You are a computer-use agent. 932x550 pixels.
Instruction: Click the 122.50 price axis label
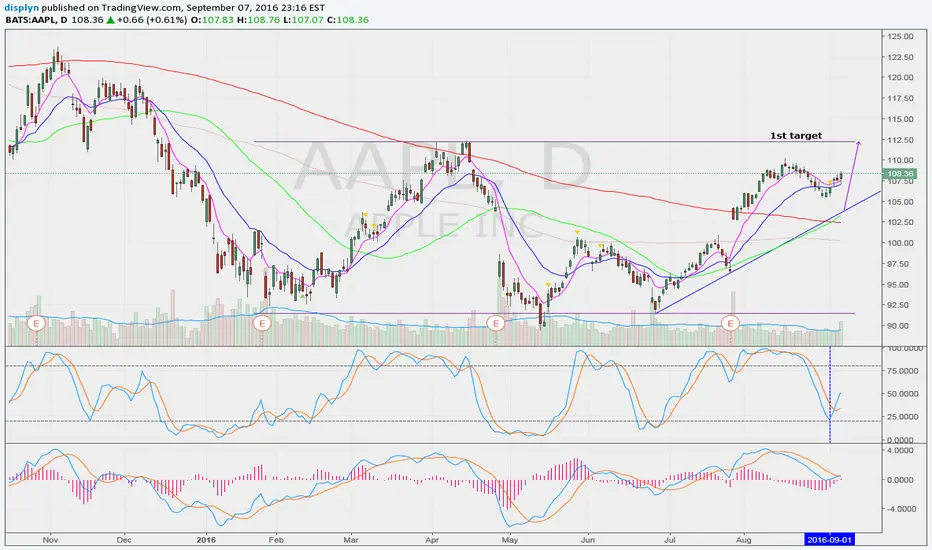tap(900, 57)
